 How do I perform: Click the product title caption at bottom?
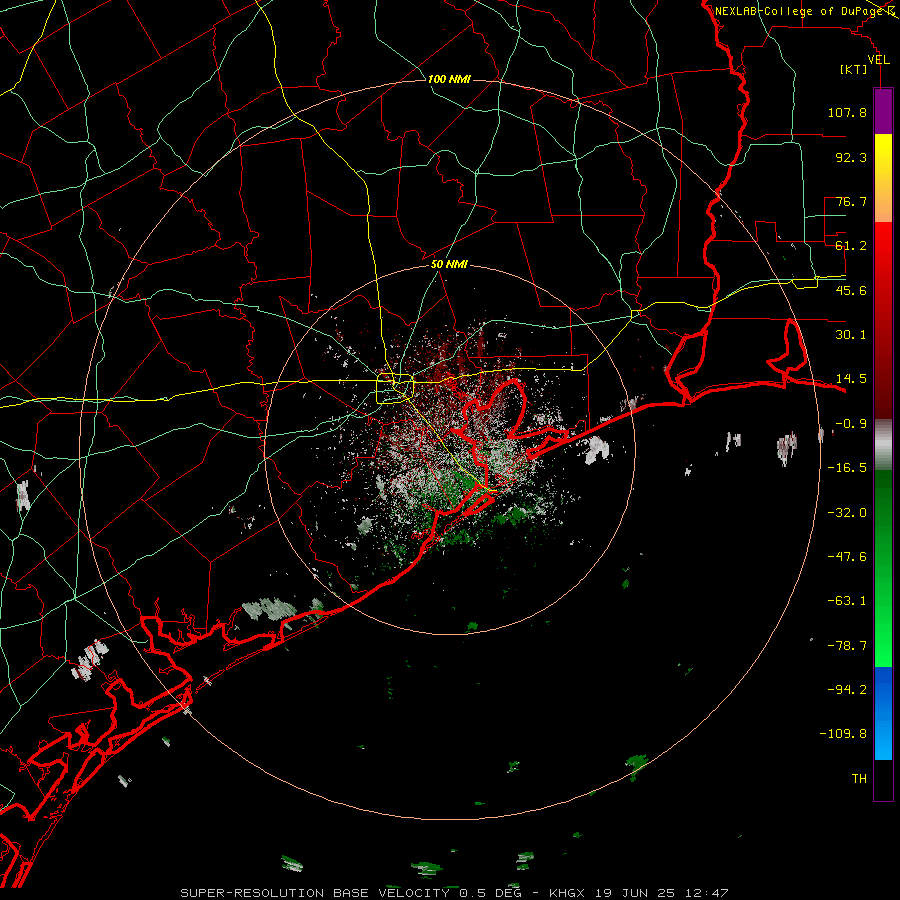(454, 893)
